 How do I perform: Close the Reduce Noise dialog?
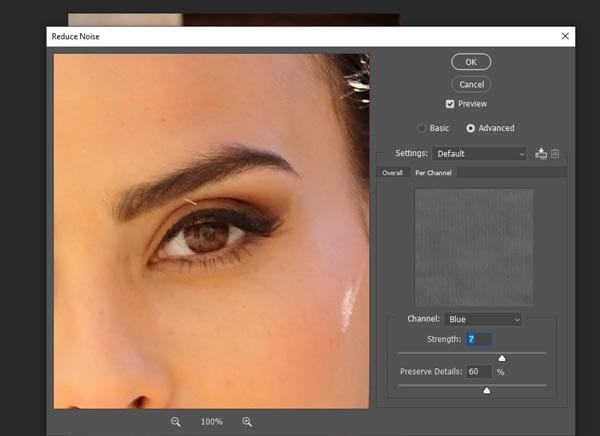(x=565, y=36)
